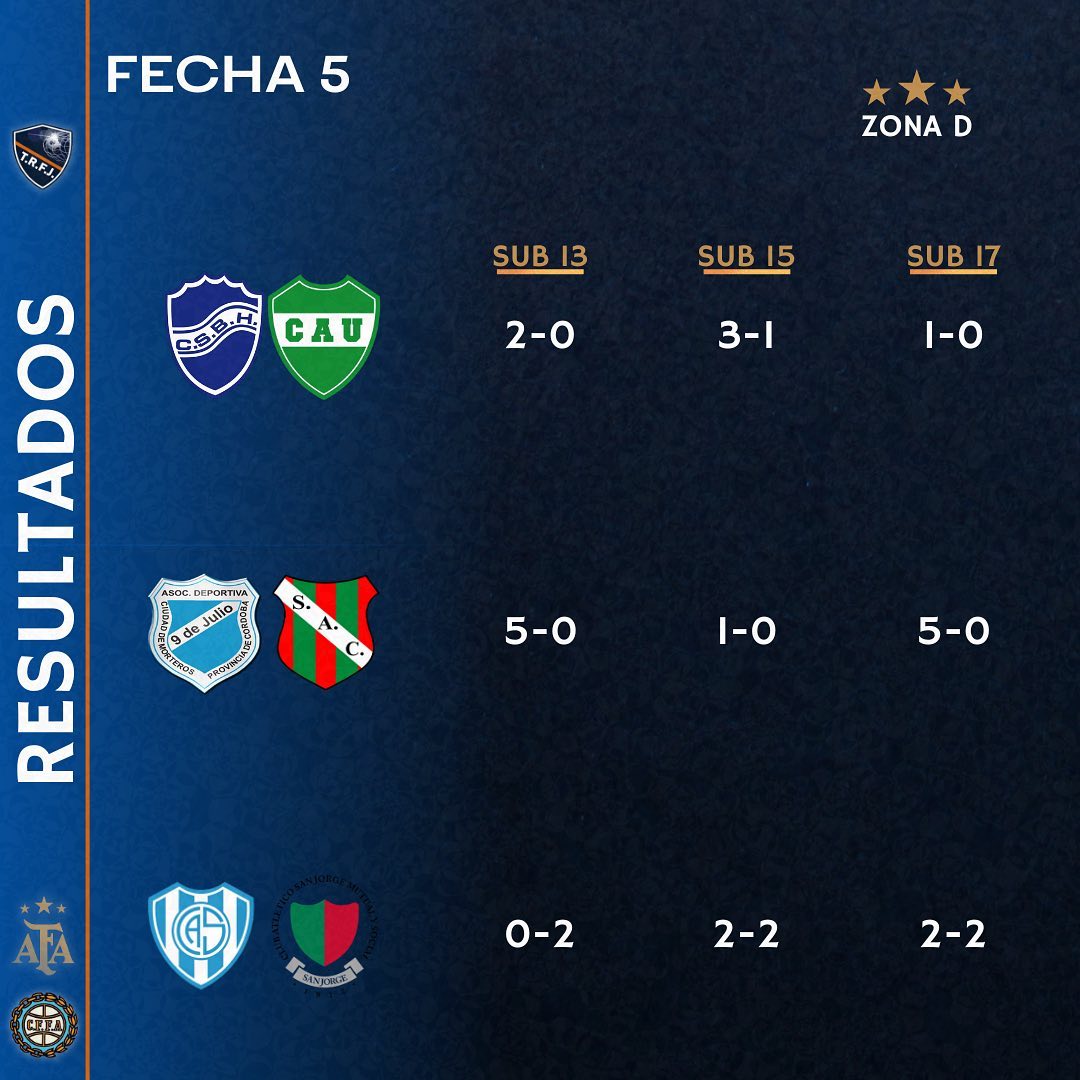This screenshot has width=1080, height=1080.
Task: Click the C.S.B.H. blue club crest
Action: (x=214, y=334)
